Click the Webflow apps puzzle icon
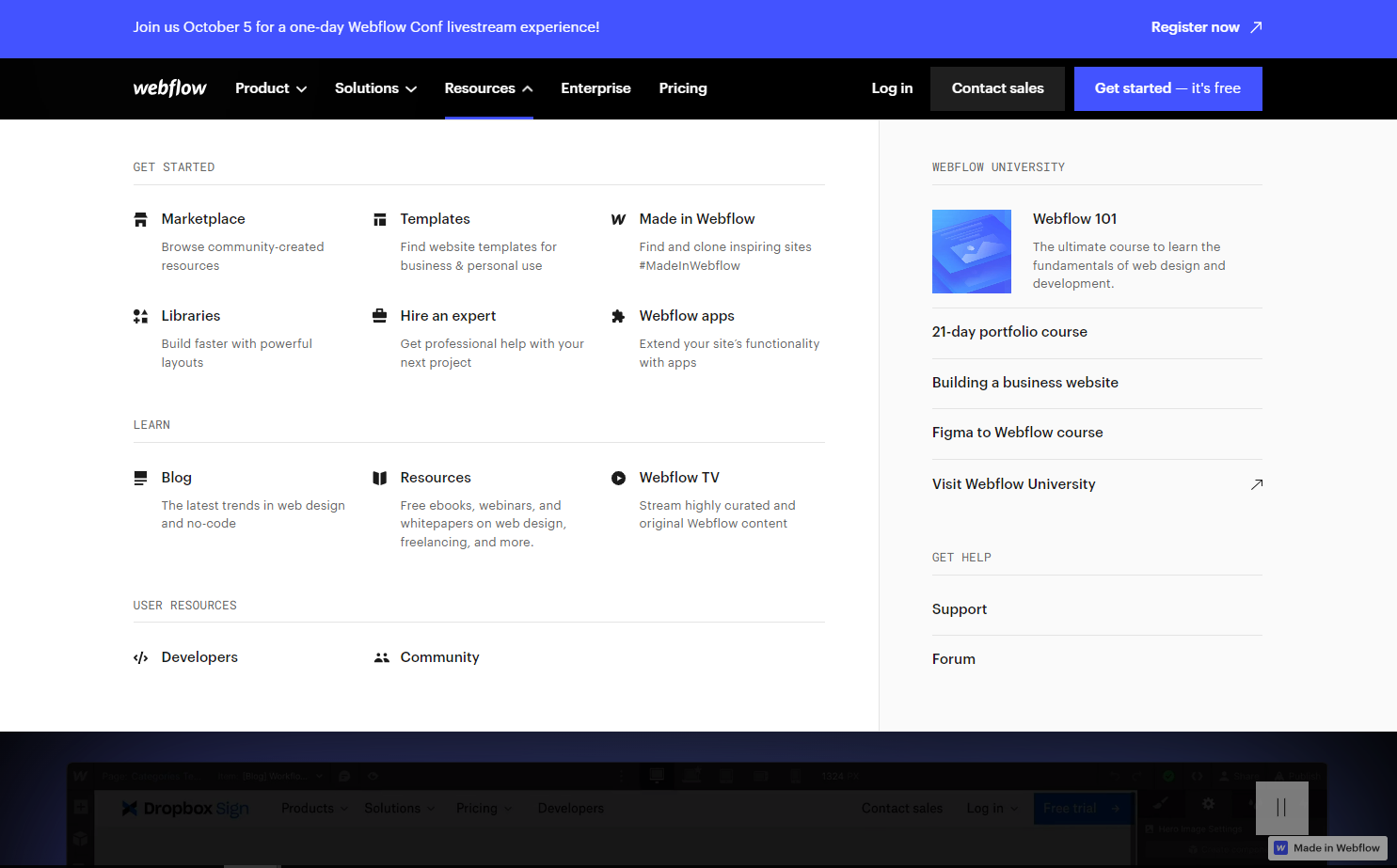This screenshot has width=1397, height=868. [x=619, y=316]
